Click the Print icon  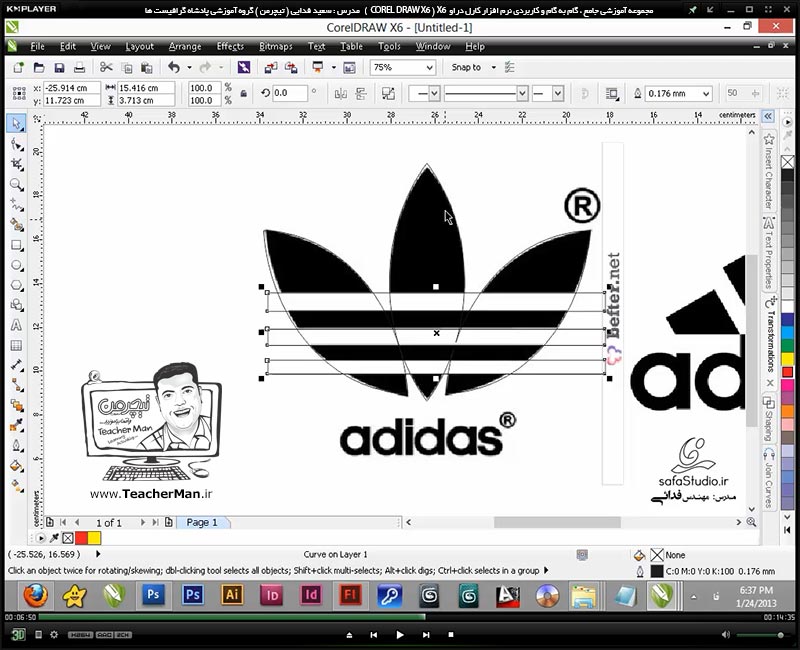tap(79, 67)
